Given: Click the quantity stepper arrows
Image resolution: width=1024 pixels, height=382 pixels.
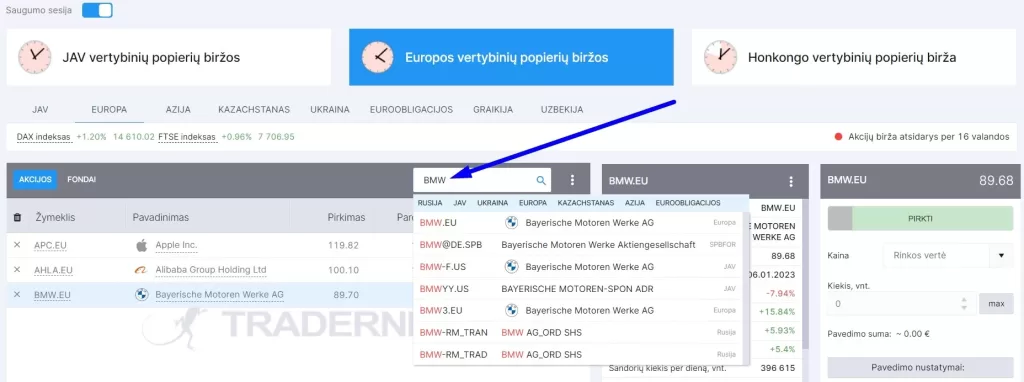Looking at the screenshot, I should point(965,304).
